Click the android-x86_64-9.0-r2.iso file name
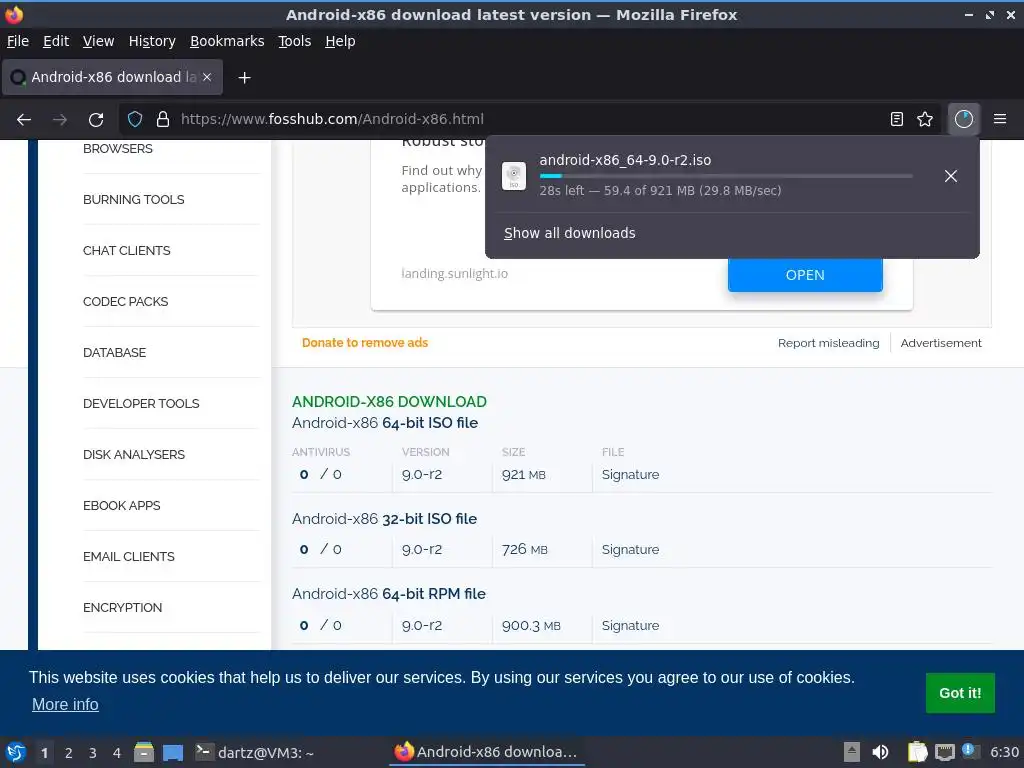The width and height of the screenshot is (1024, 768). pyautogui.click(x=625, y=160)
